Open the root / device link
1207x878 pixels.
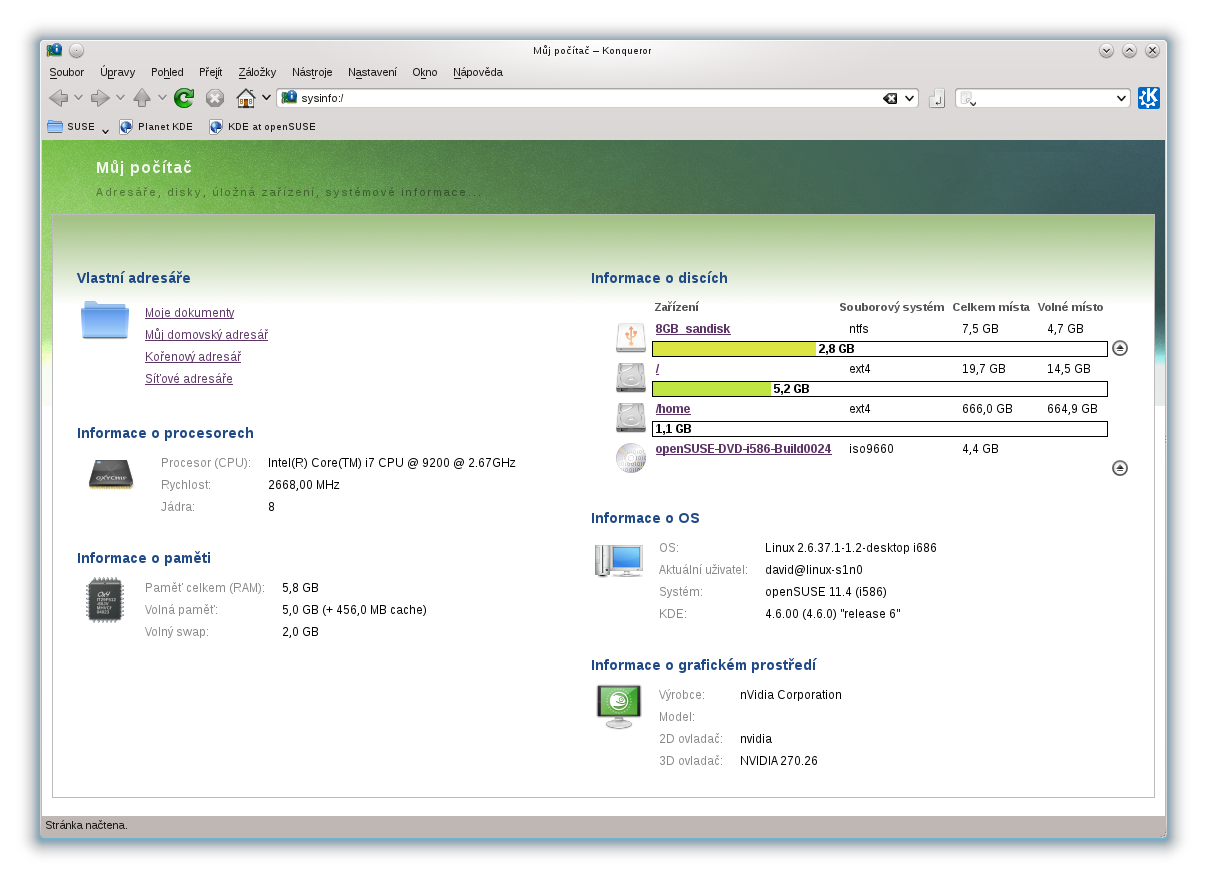coord(657,369)
